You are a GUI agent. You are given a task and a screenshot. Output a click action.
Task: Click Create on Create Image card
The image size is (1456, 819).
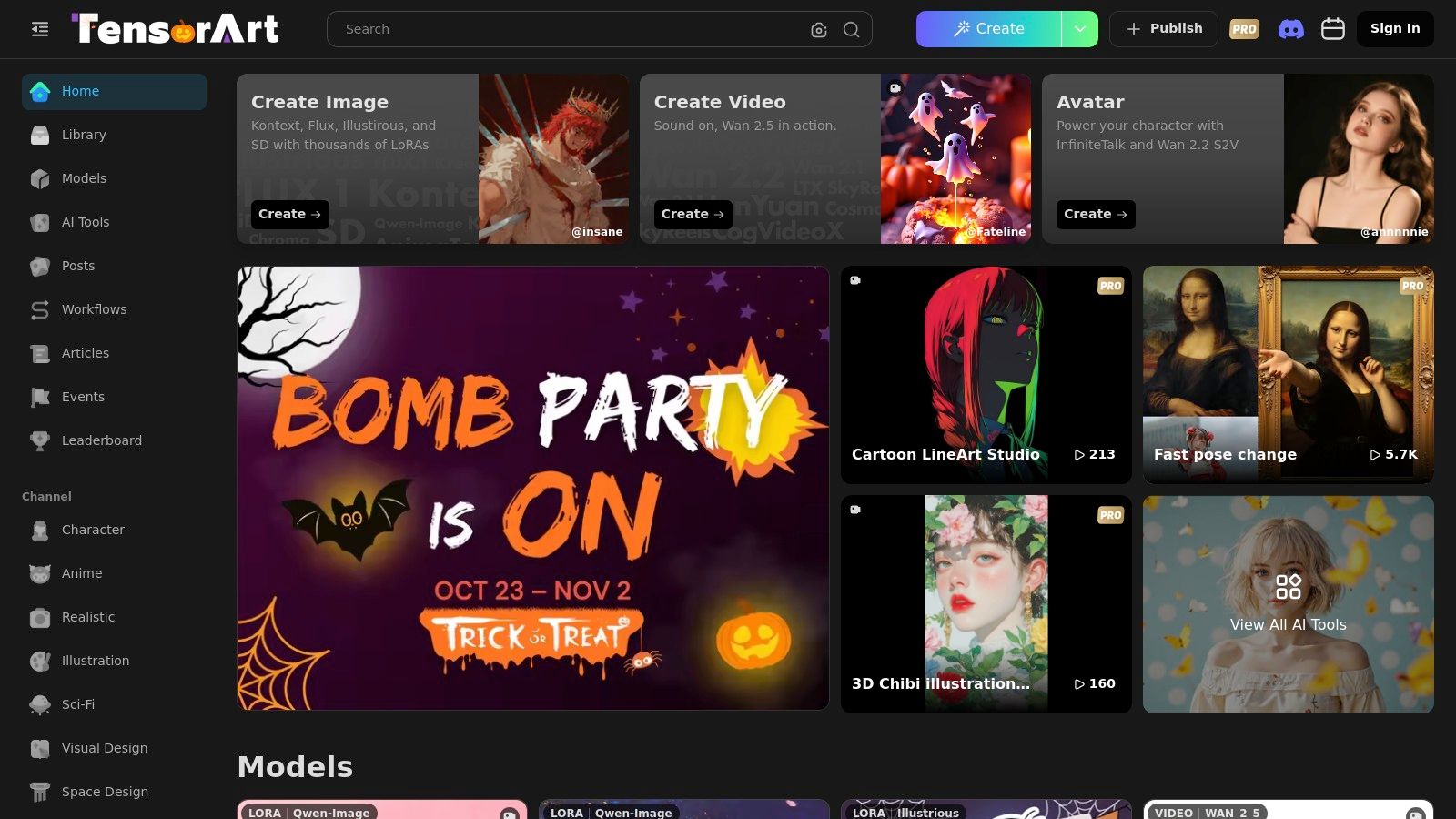pyautogui.click(x=289, y=215)
